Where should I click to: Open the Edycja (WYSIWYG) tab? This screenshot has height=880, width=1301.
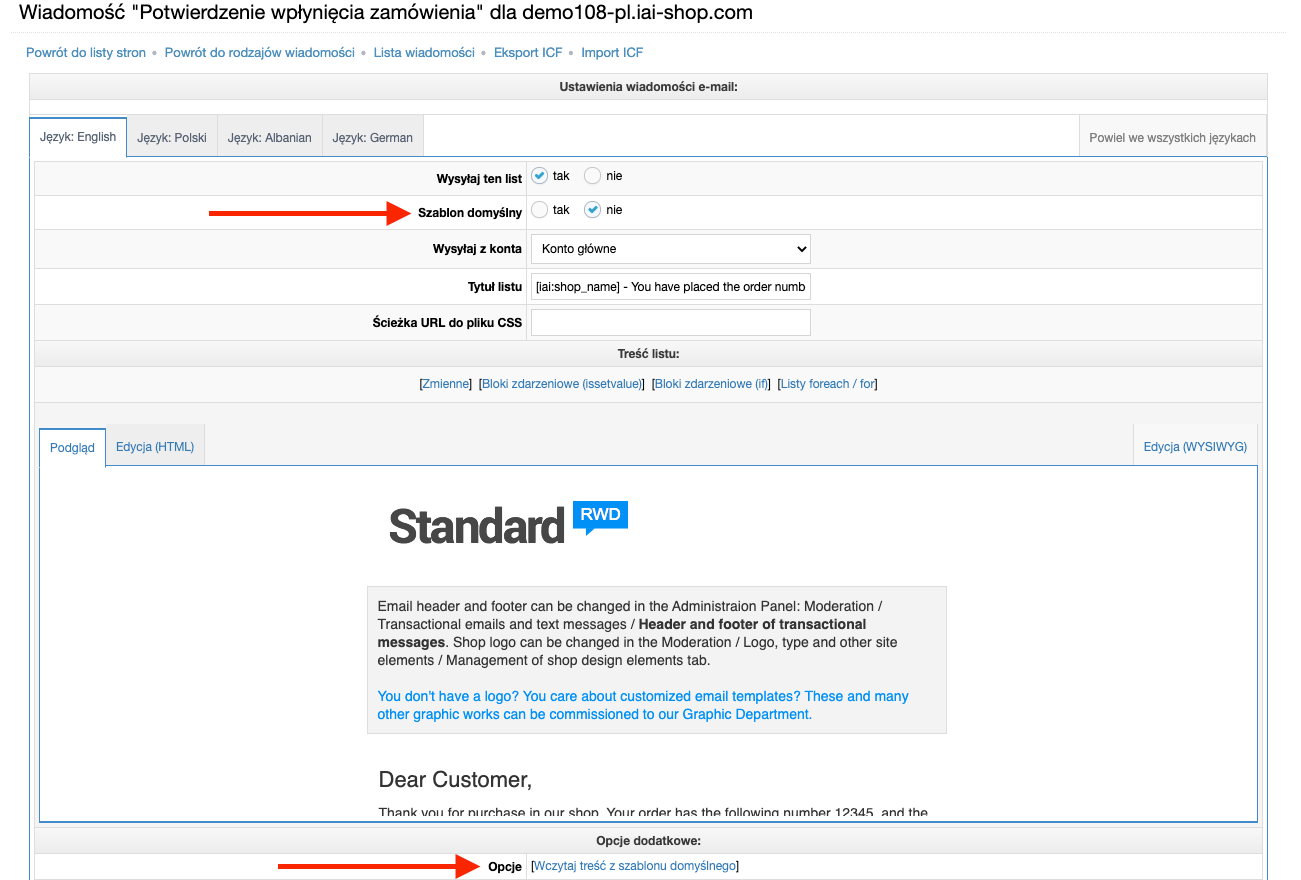[x=1195, y=447]
